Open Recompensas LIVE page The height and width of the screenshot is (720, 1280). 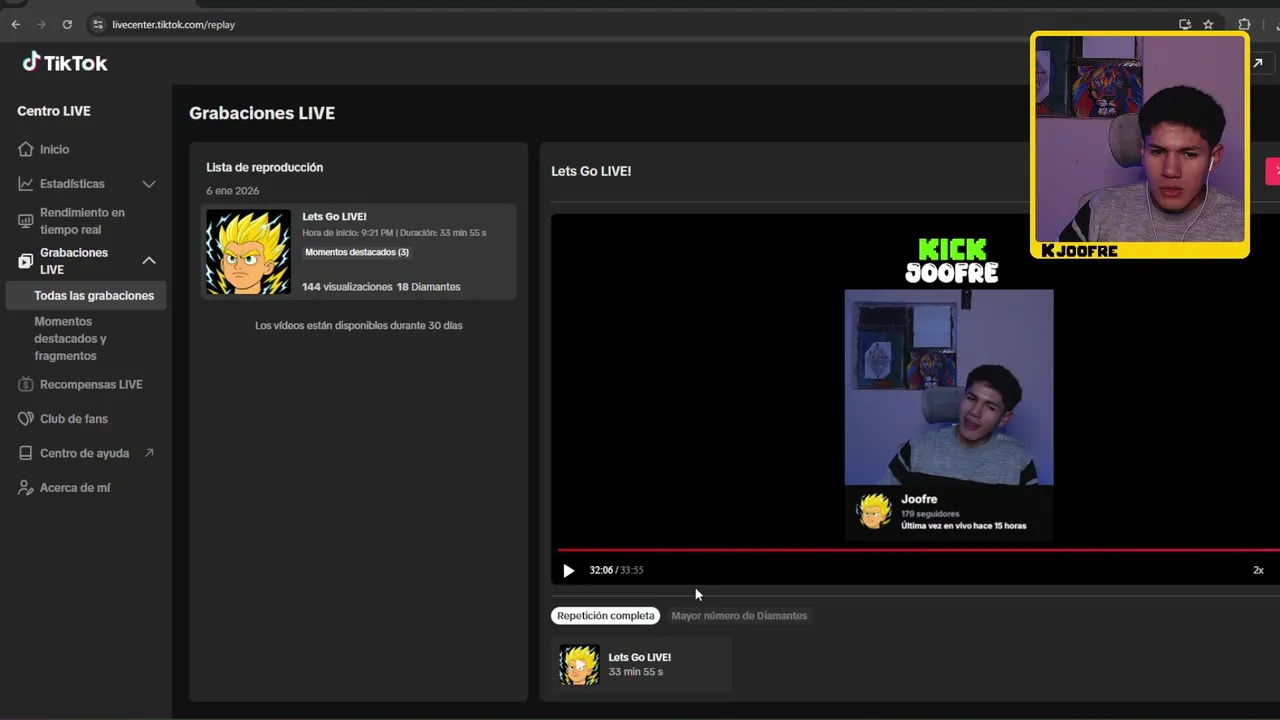[x=91, y=384]
